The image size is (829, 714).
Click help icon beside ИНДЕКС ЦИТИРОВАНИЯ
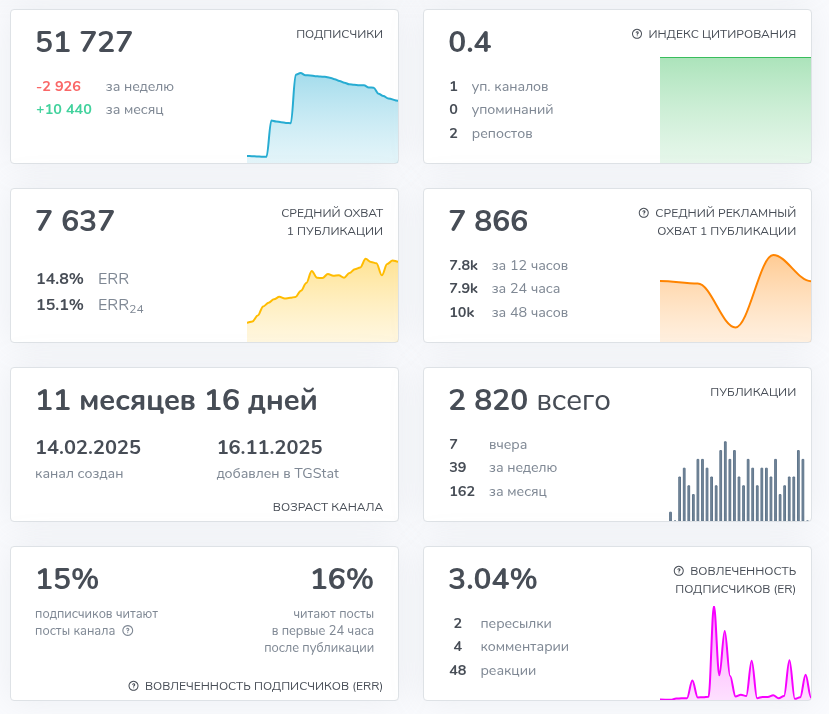[637, 34]
